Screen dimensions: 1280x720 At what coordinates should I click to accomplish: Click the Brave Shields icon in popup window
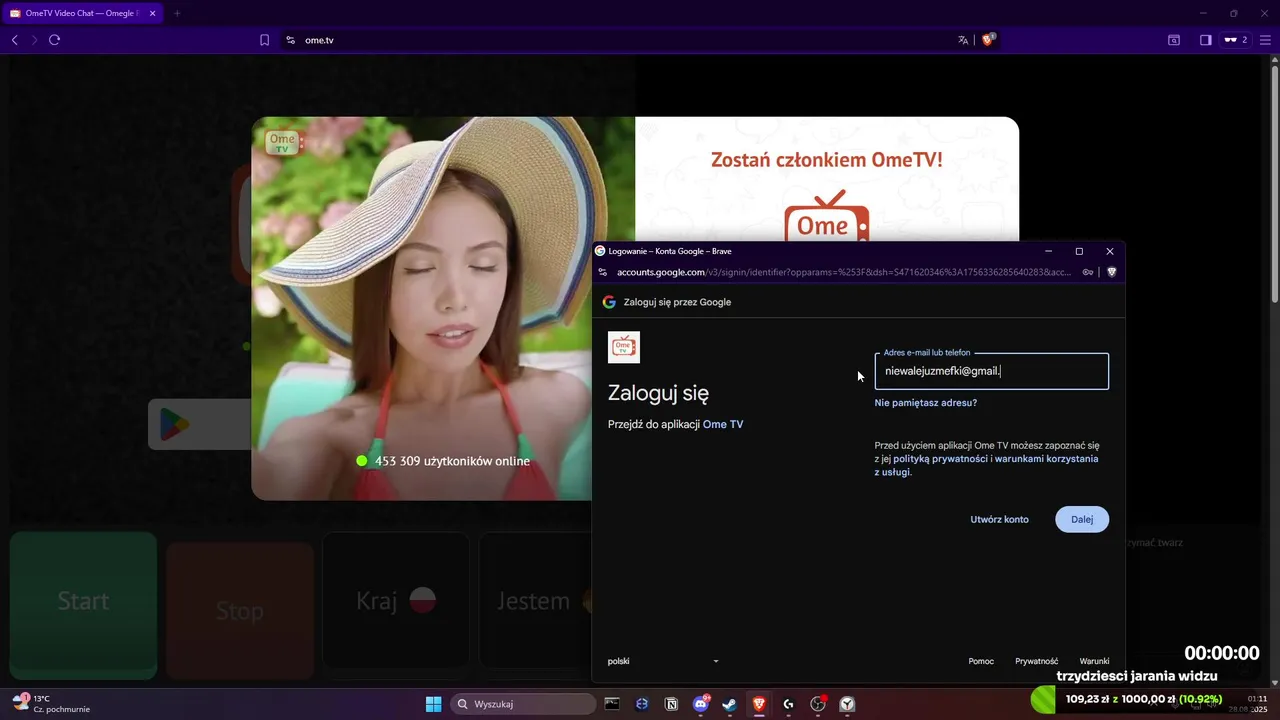pyautogui.click(x=1111, y=272)
